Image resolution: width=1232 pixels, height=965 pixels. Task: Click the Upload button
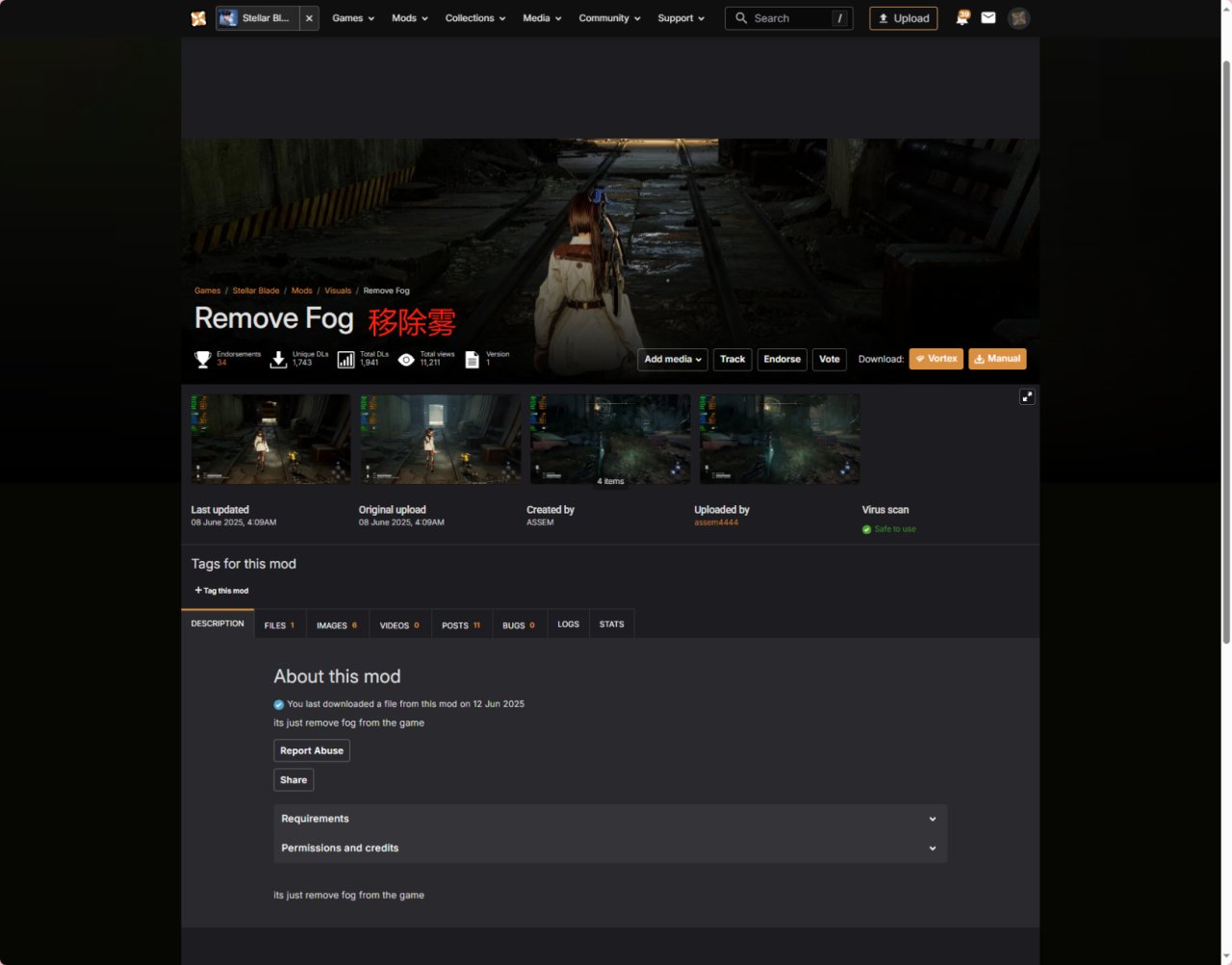[x=903, y=18]
